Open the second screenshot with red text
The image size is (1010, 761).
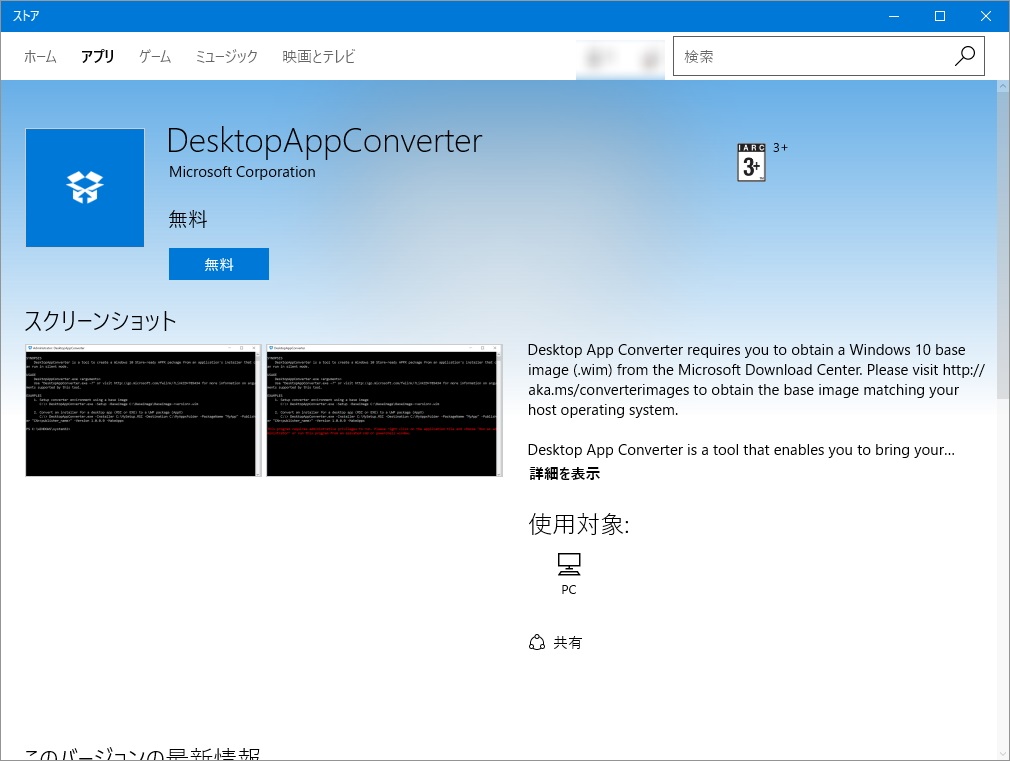(x=385, y=410)
